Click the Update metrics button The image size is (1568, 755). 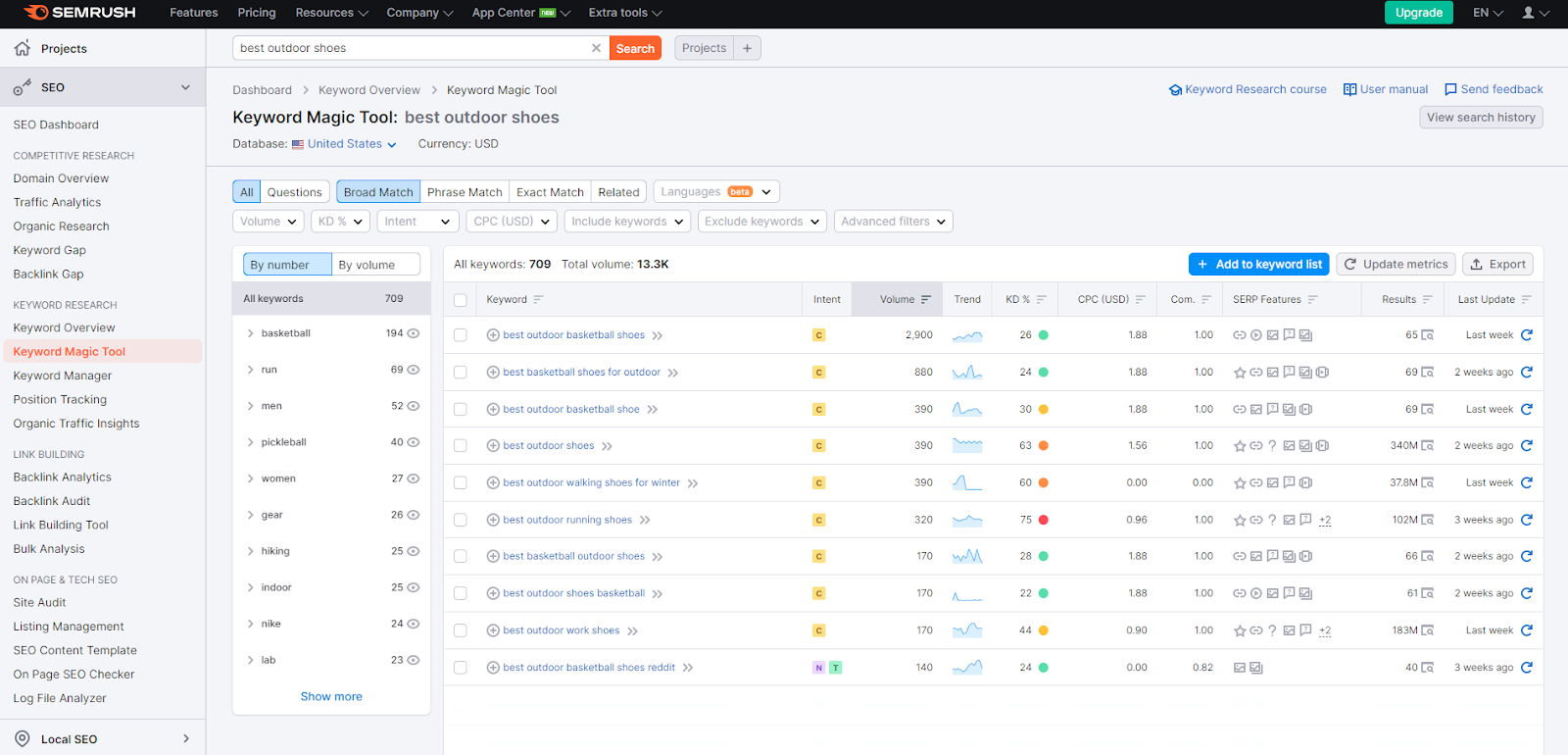(x=1396, y=265)
